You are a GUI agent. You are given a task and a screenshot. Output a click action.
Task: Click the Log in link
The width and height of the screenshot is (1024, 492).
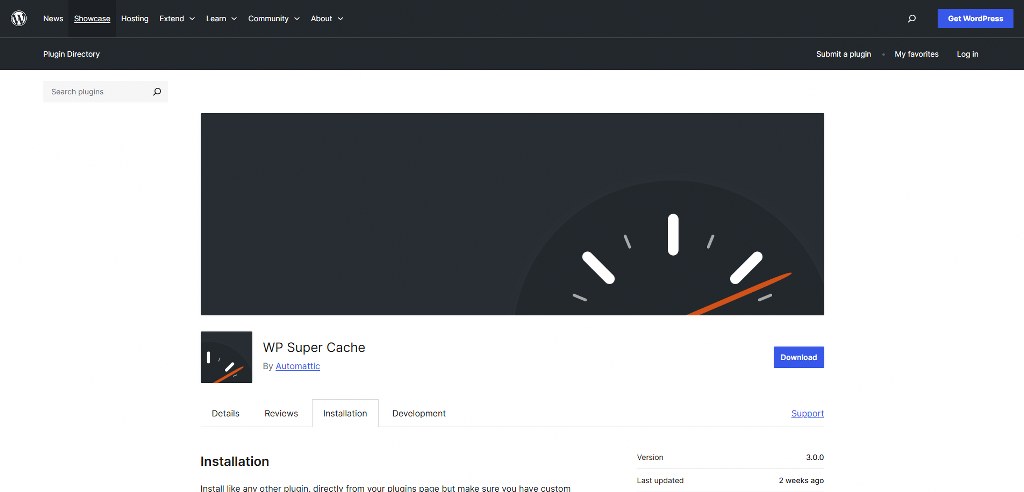pos(967,54)
